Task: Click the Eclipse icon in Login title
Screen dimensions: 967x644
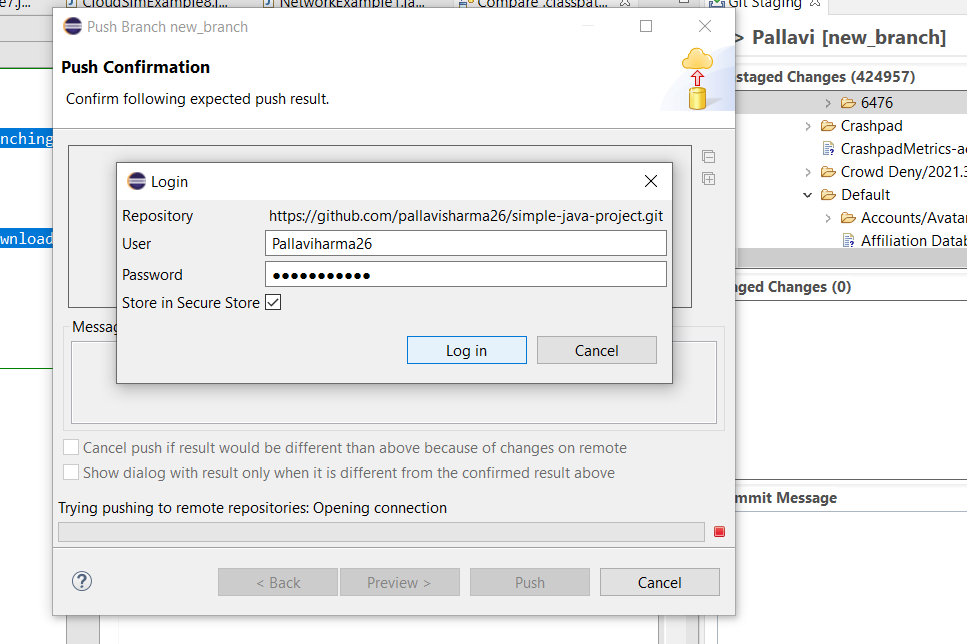Action: click(x=136, y=181)
